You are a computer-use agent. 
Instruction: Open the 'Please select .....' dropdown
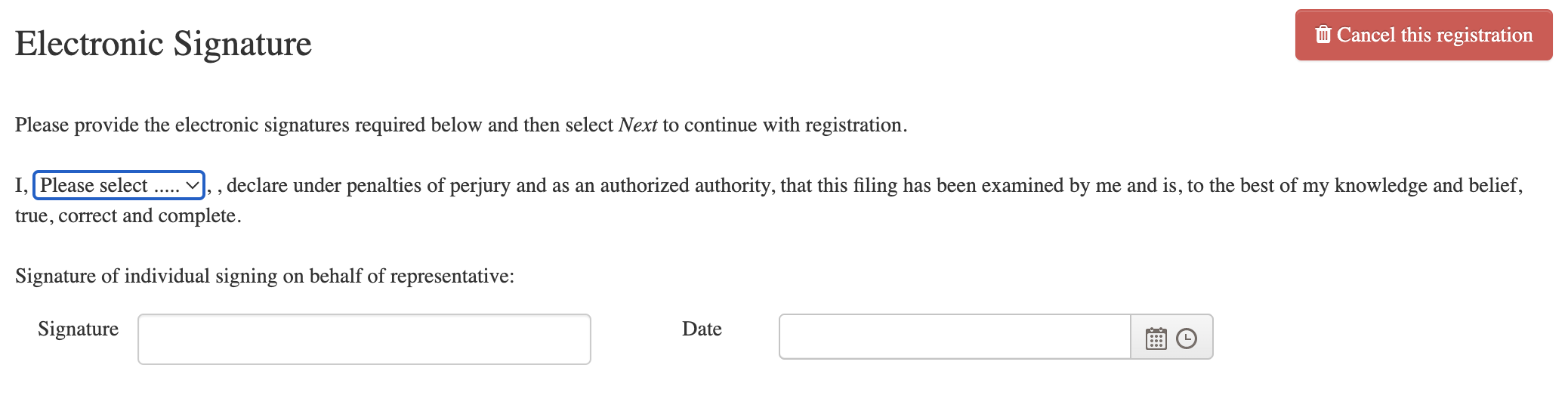coord(119,185)
